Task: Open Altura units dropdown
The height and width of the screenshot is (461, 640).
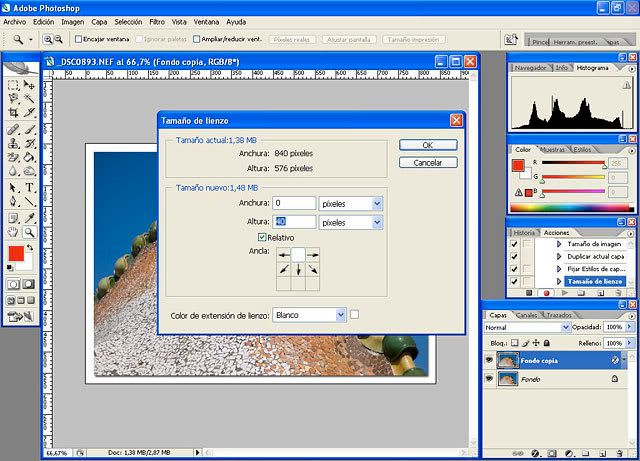Action: (x=378, y=222)
